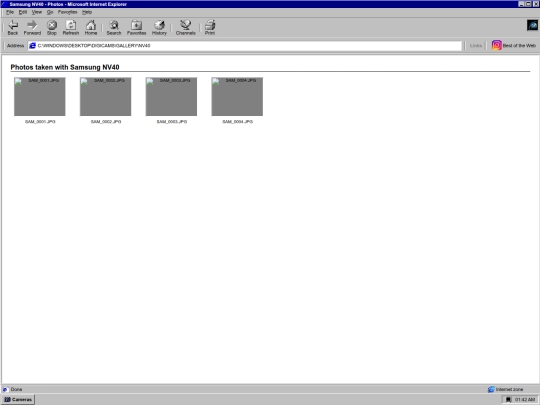The height and width of the screenshot is (405, 540).
Task: Open the Favorites toolbar icon
Action: [x=136, y=28]
